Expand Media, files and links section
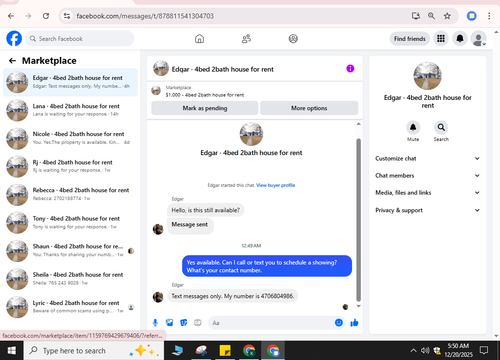The image size is (500, 360). [x=427, y=193]
